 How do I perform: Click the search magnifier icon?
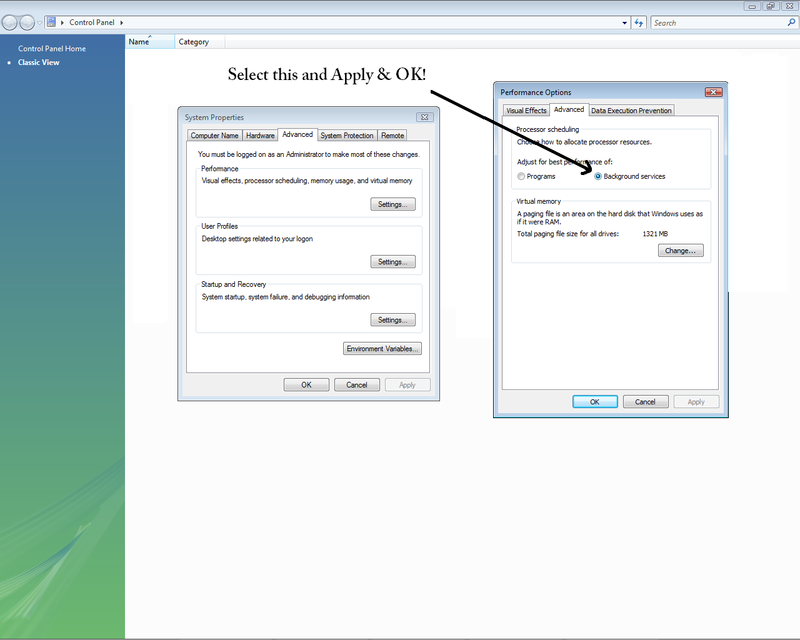tap(791, 22)
